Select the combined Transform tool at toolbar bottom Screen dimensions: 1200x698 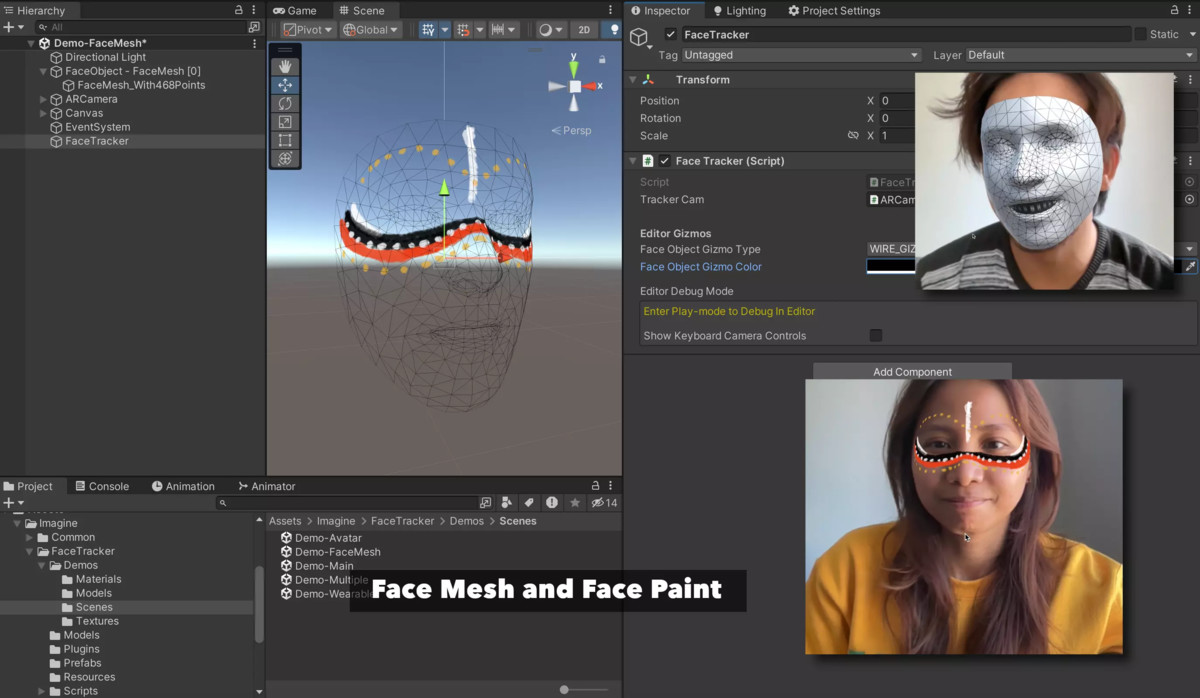tap(285, 159)
